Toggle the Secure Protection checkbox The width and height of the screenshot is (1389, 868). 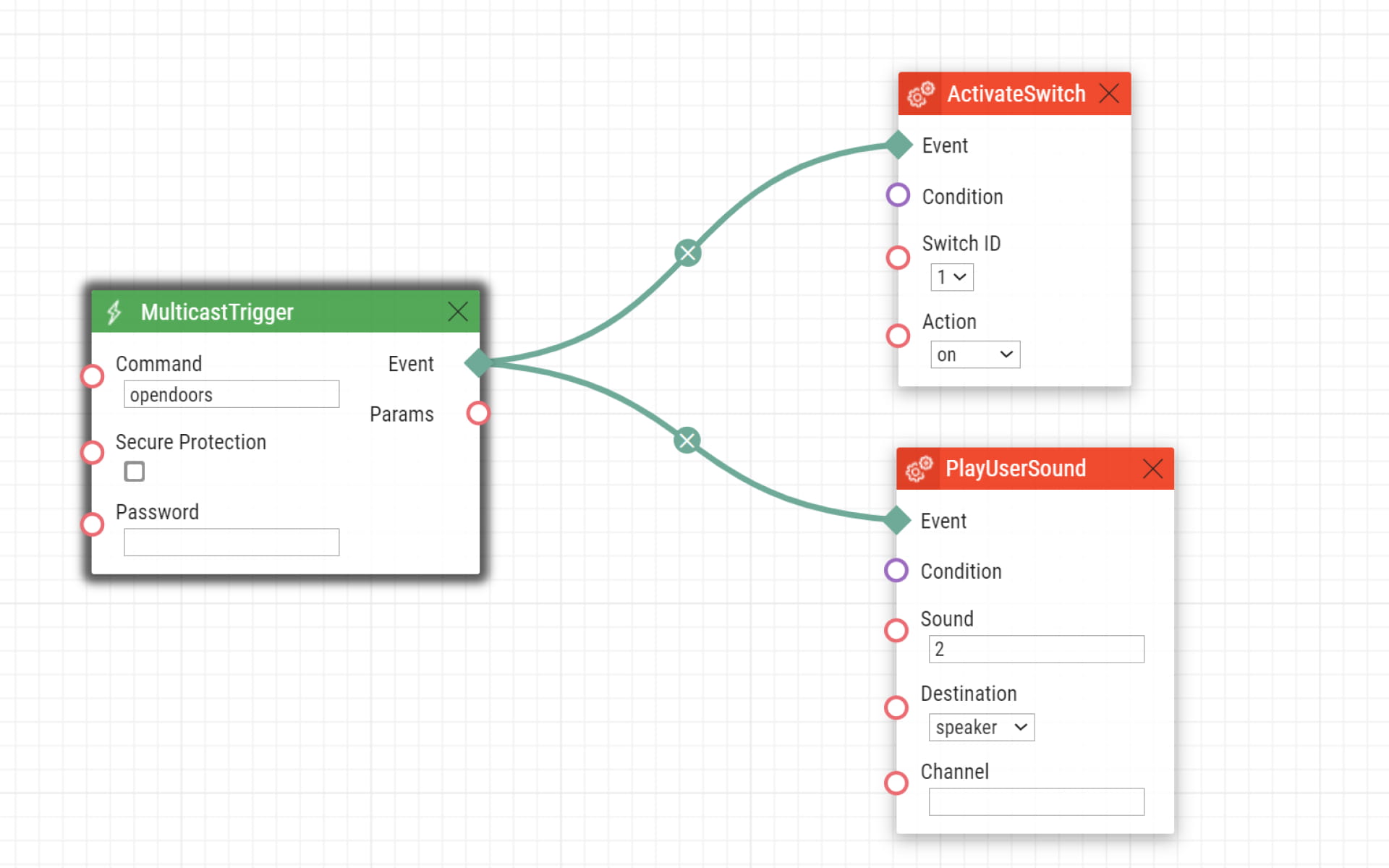[x=135, y=472]
